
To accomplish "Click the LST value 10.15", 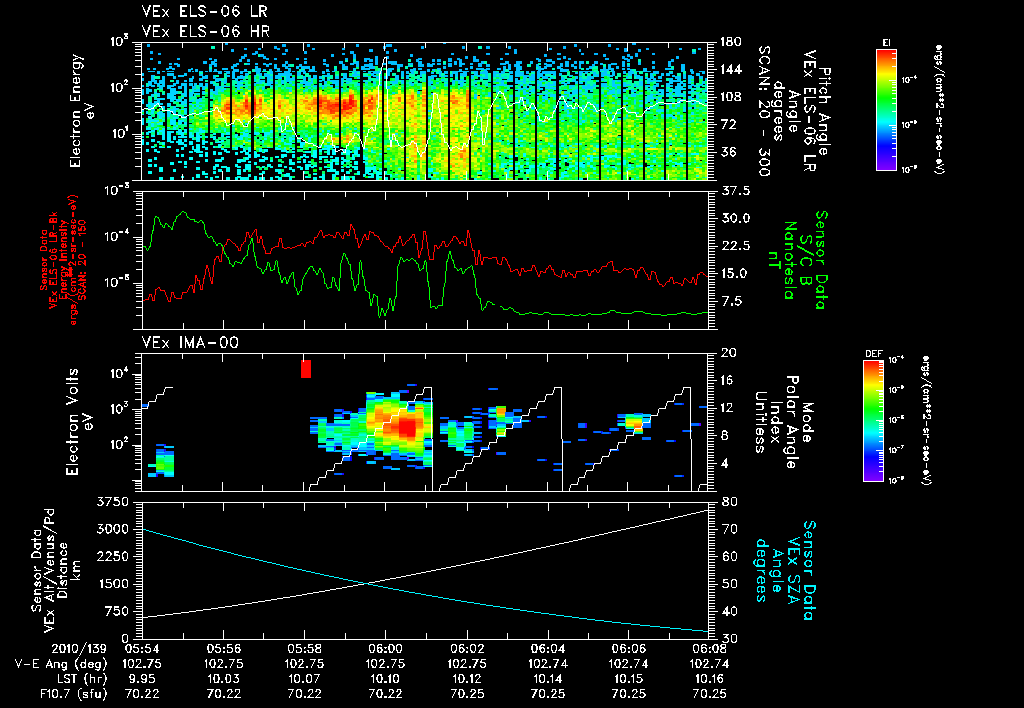I will (628, 679).
